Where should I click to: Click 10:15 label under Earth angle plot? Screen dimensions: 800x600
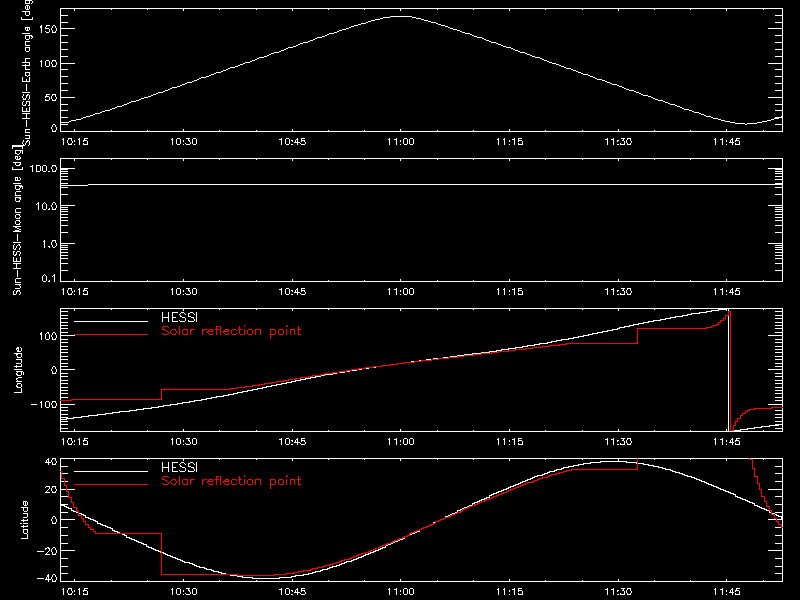(x=75, y=142)
